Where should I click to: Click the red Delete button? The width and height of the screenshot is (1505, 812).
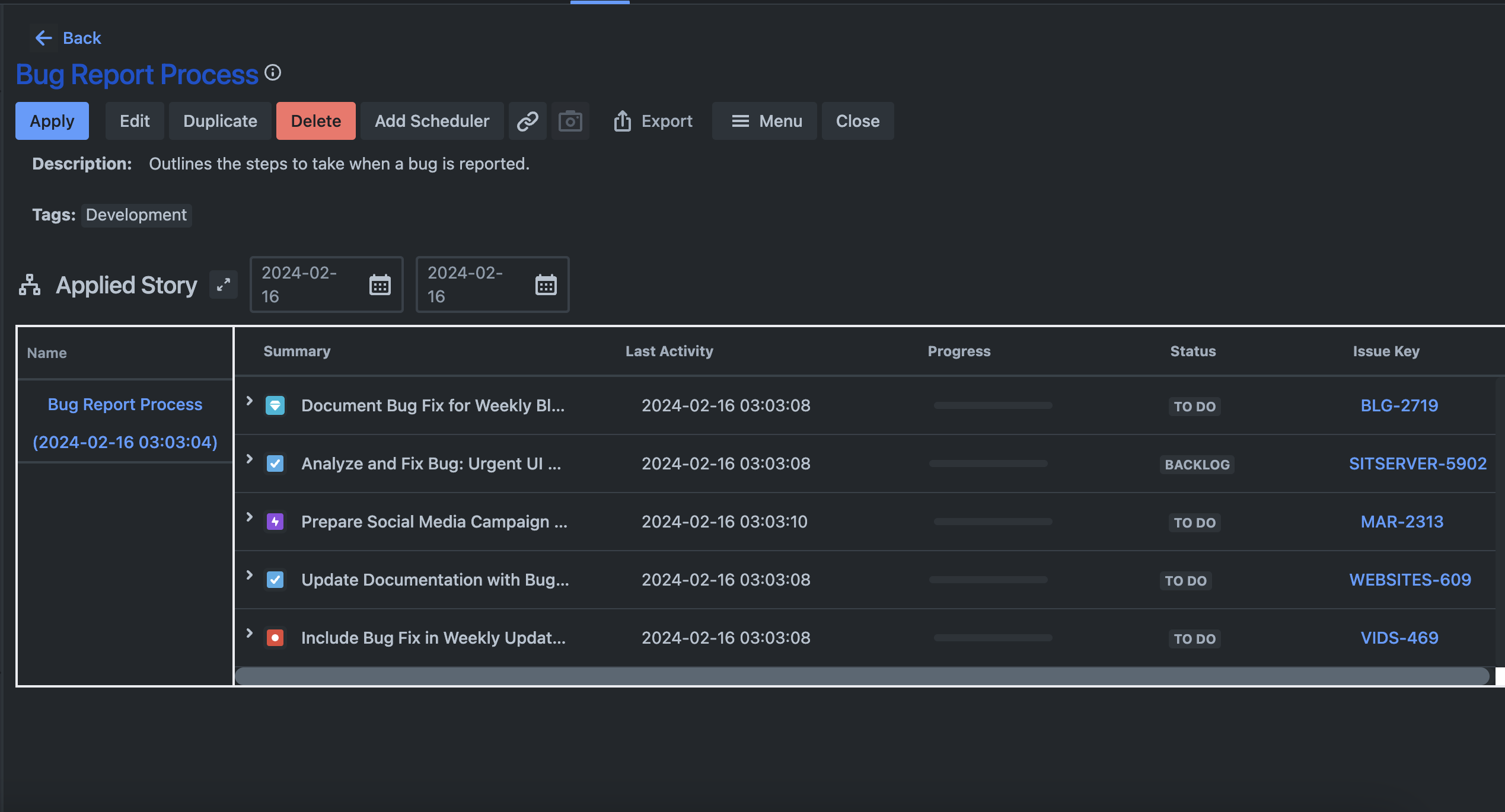pos(315,121)
